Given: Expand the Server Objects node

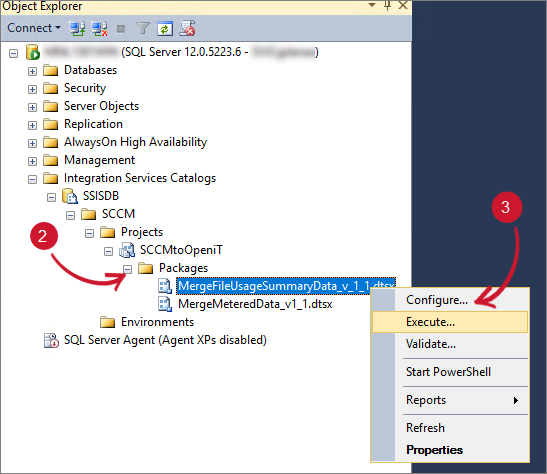Looking at the screenshot, I should point(32,107).
